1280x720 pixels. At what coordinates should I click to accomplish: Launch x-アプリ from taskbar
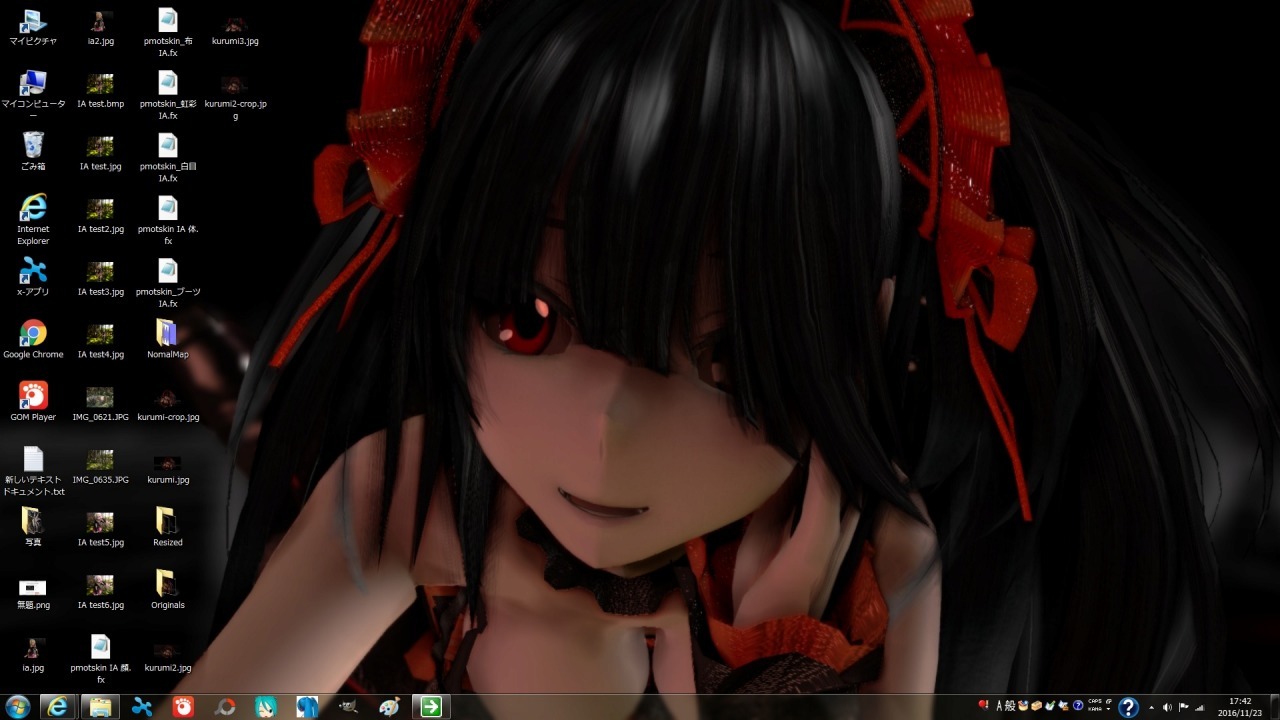[x=142, y=707]
